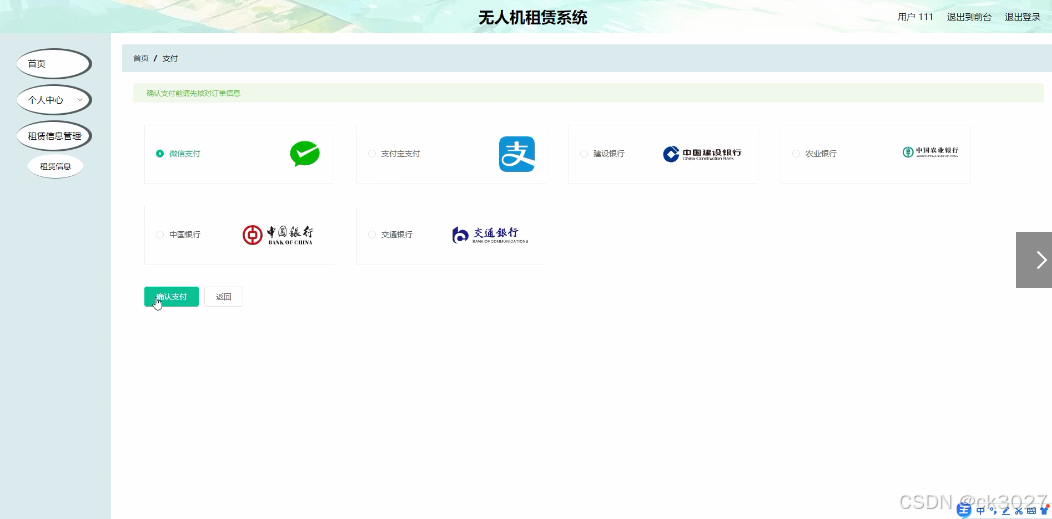Select the 交通银行 radio button
The width and height of the screenshot is (1052, 519).
372,235
